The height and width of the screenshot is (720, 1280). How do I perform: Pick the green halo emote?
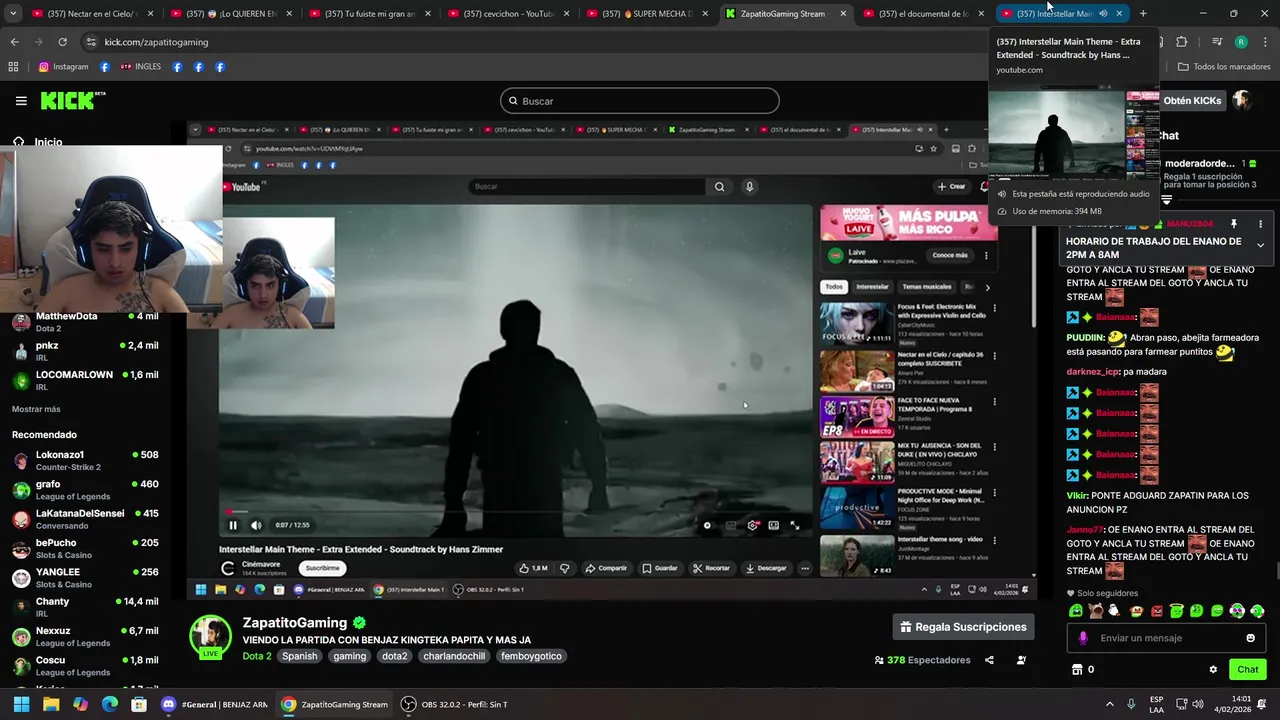1177,611
